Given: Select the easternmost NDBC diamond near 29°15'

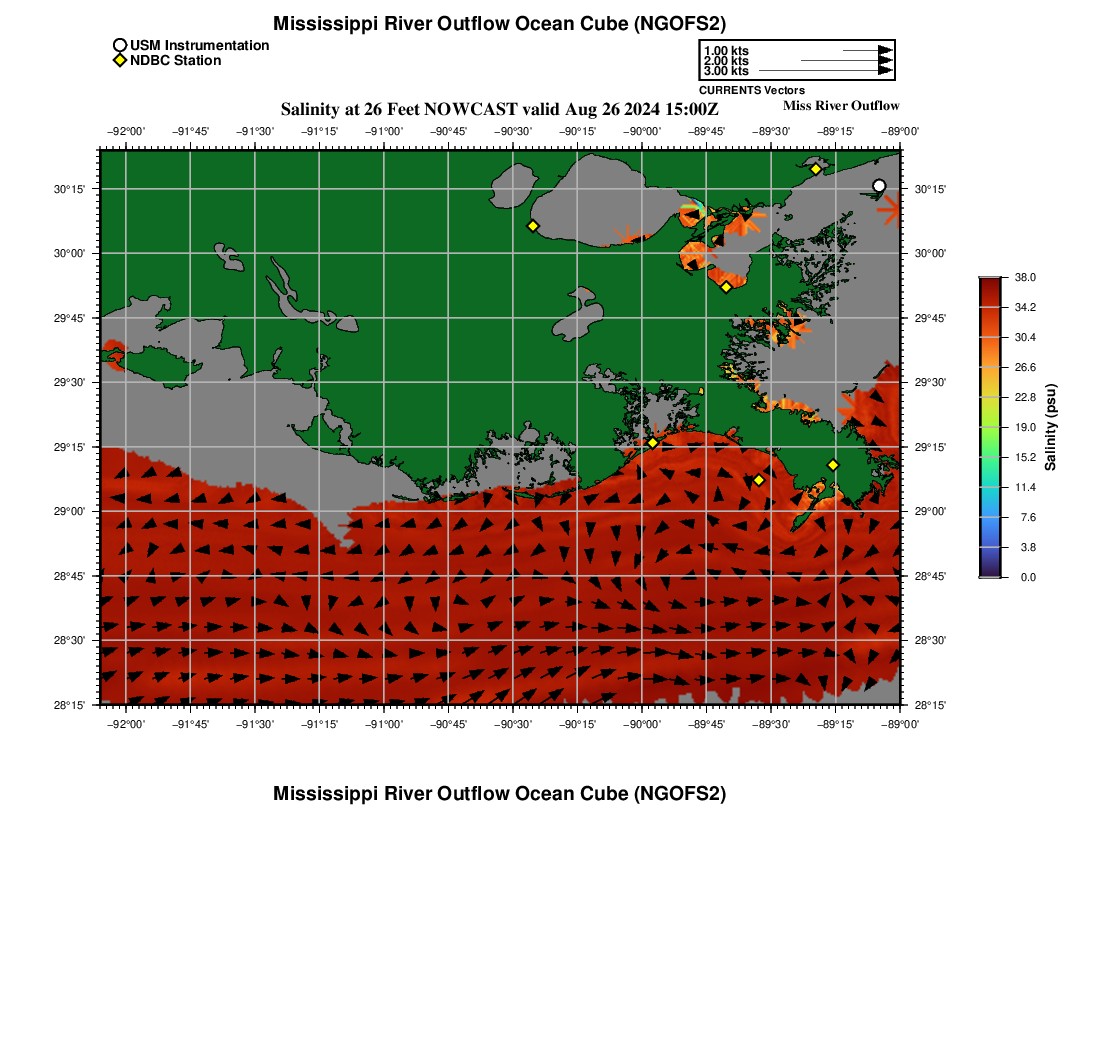Looking at the screenshot, I should point(833,465).
